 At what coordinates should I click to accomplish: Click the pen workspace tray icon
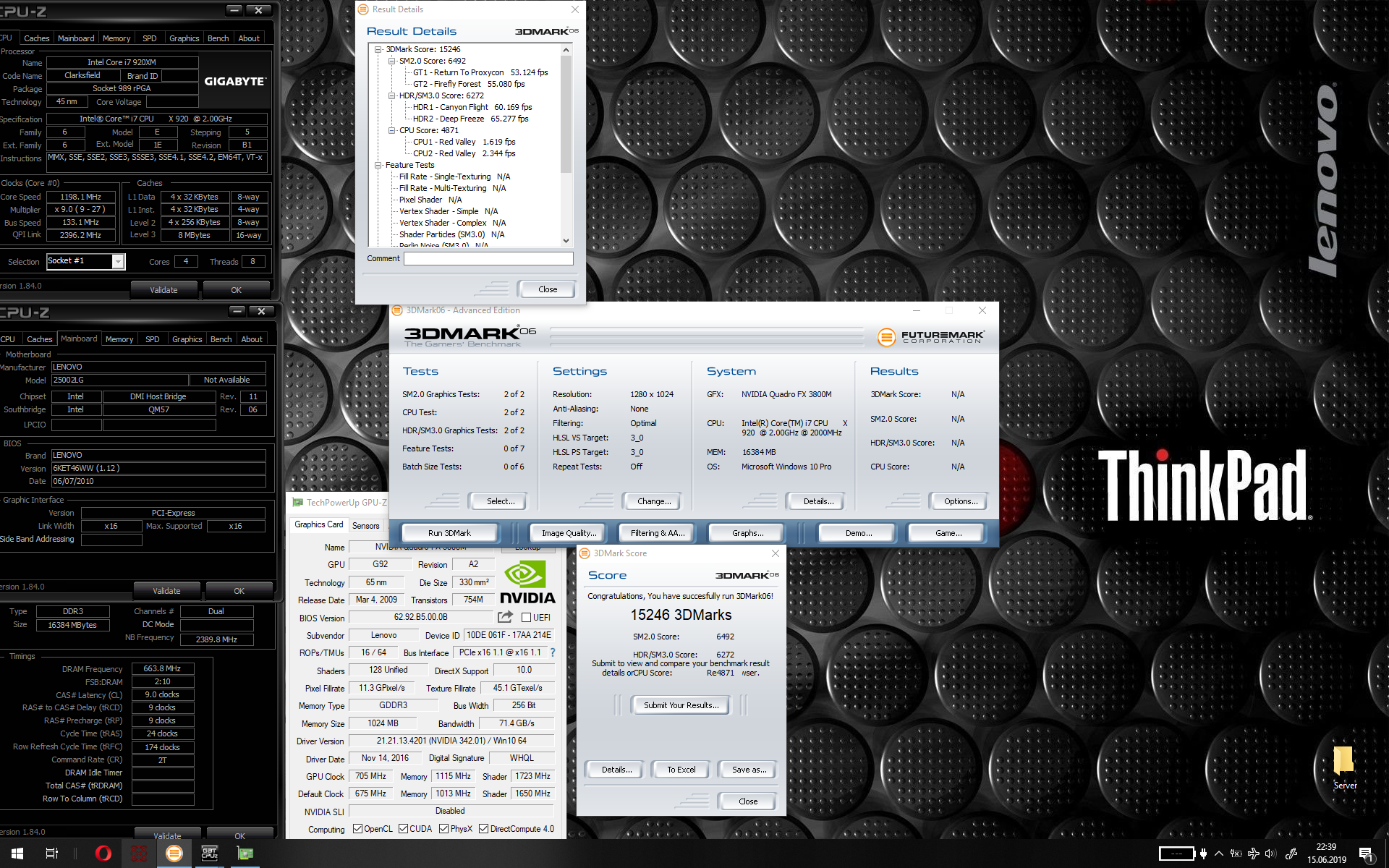(x=1291, y=854)
